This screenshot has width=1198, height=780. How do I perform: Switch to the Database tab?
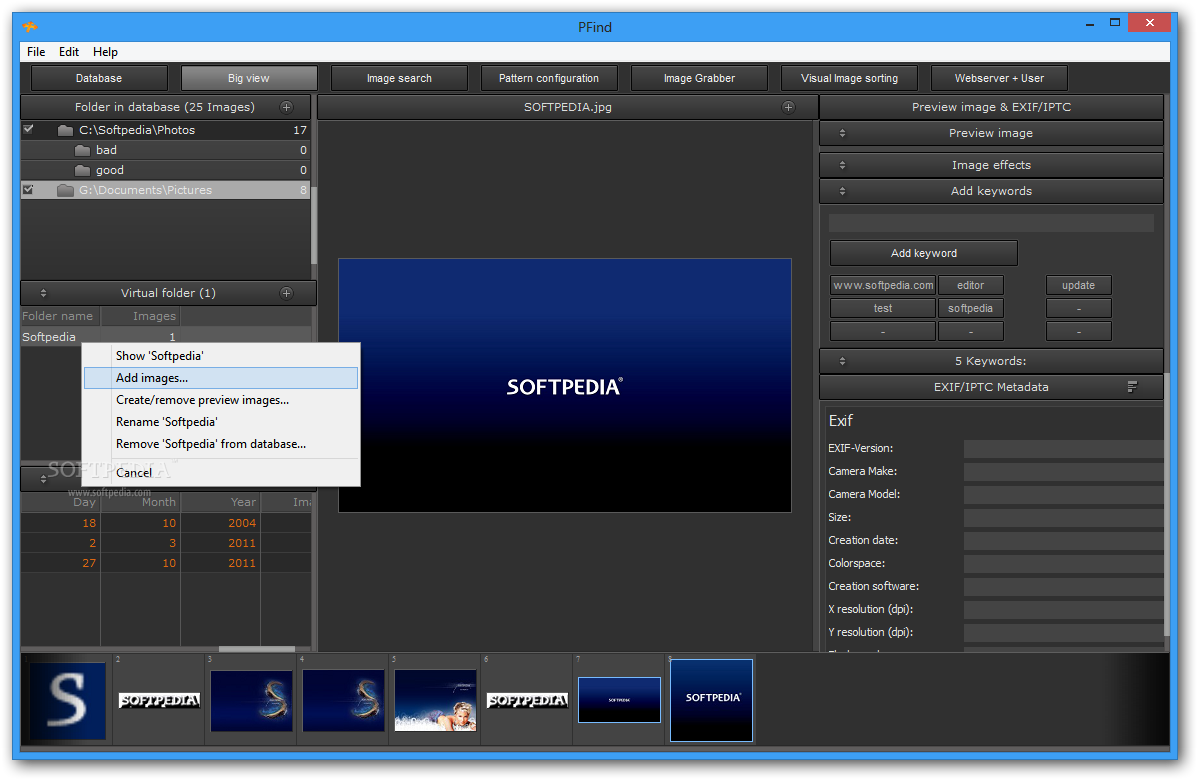click(99, 78)
